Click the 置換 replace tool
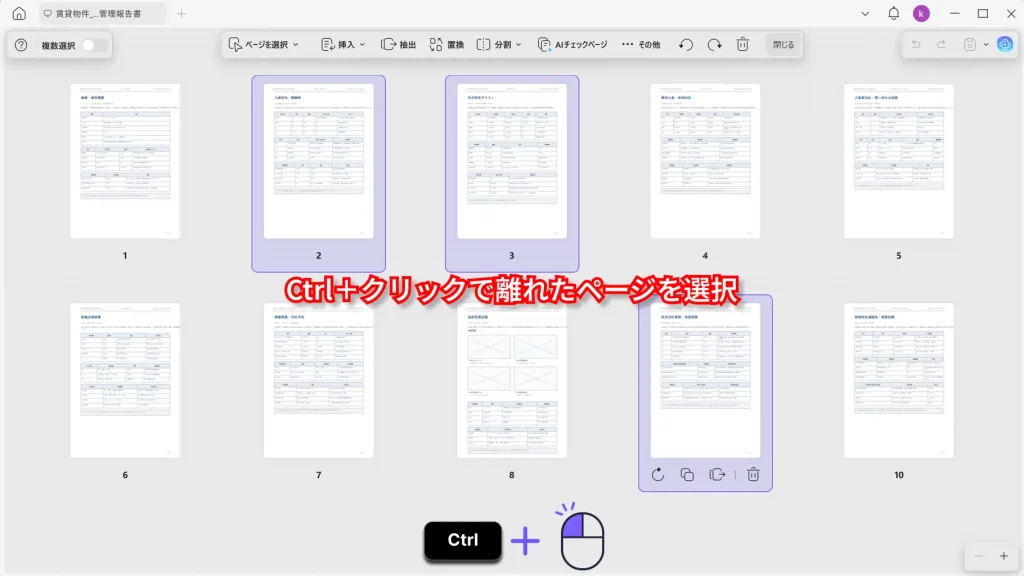Image resolution: width=1024 pixels, height=576 pixels. click(447, 44)
